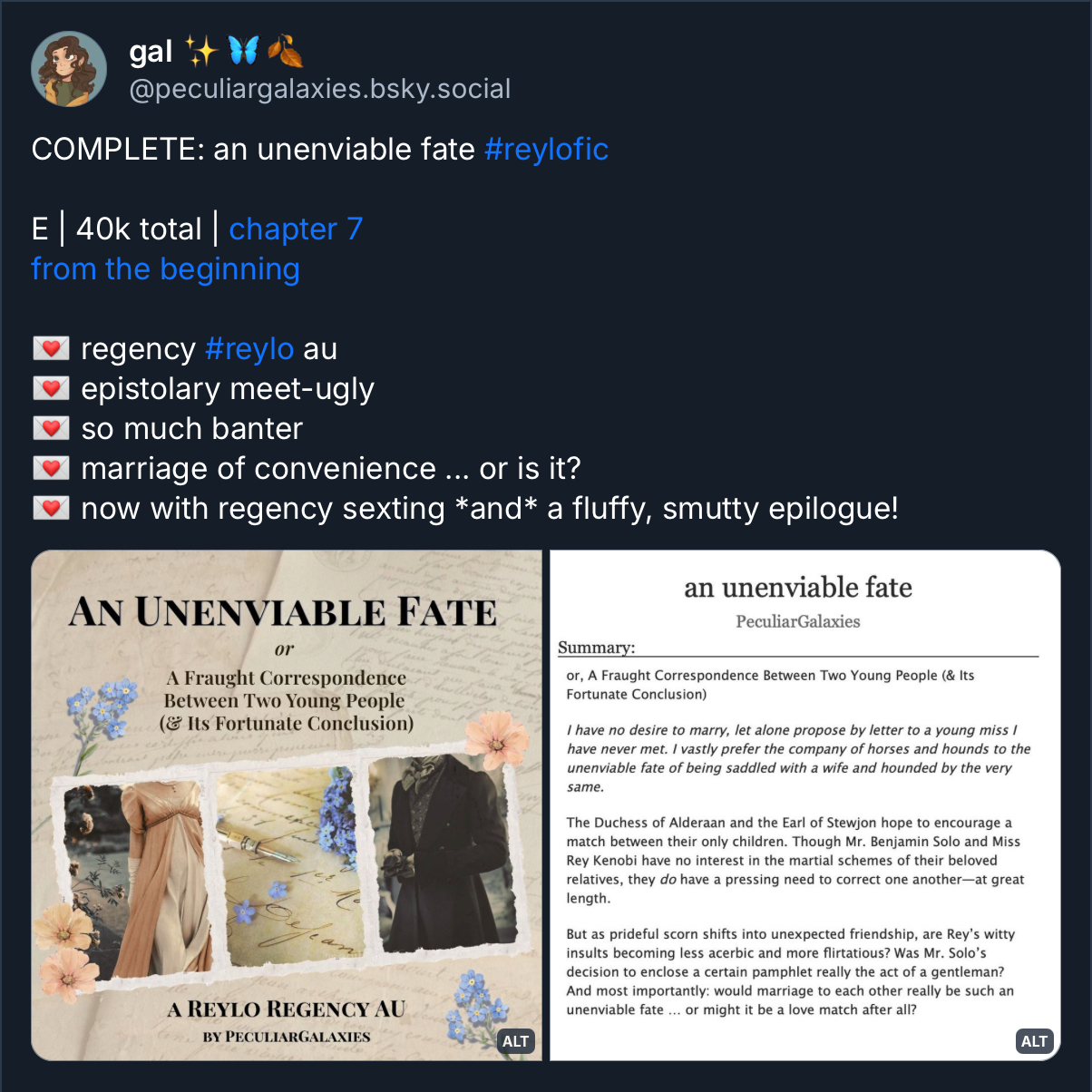Click the sparkles emoji beside gal
Image resolution: width=1092 pixels, height=1092 pixels.
pyautogui.click(x=200, y=52)
